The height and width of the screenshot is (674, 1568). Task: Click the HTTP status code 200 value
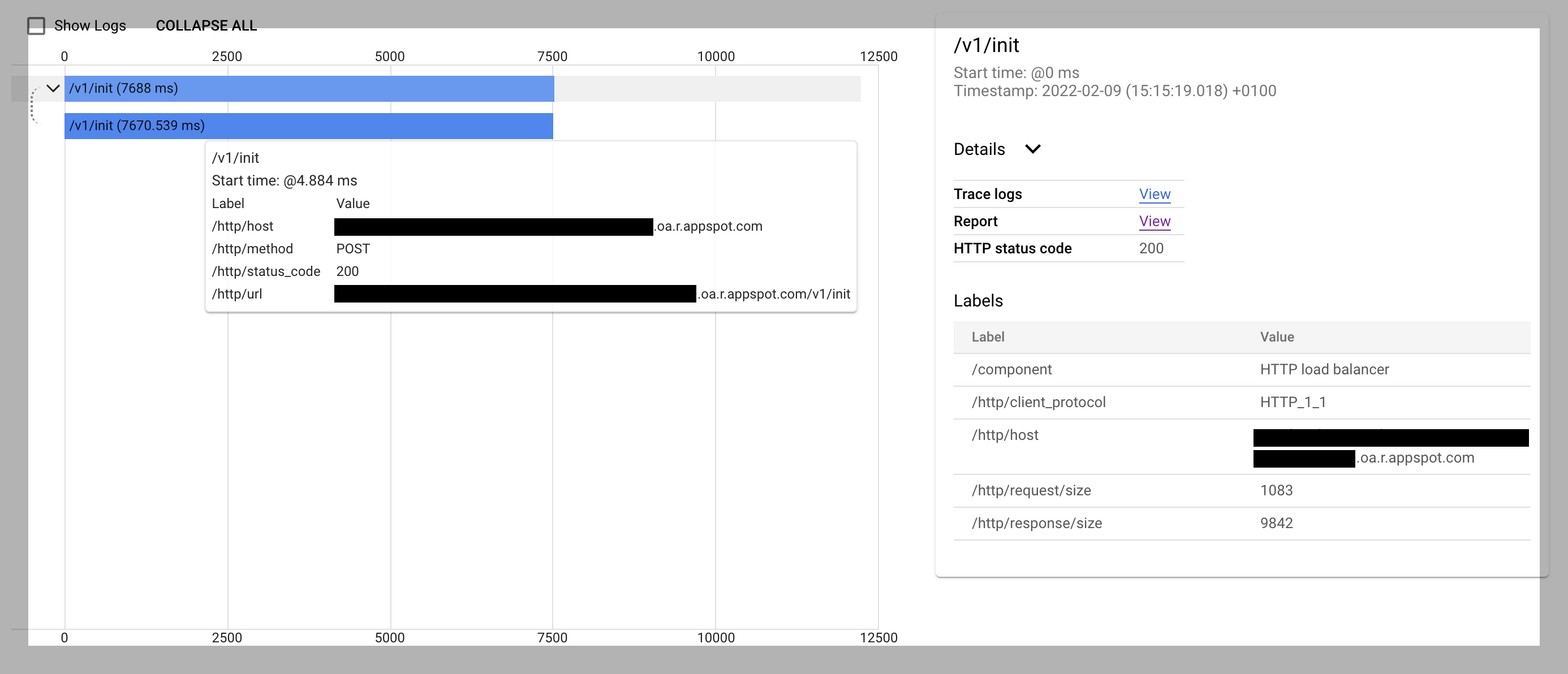click(x=1151, y=248)
